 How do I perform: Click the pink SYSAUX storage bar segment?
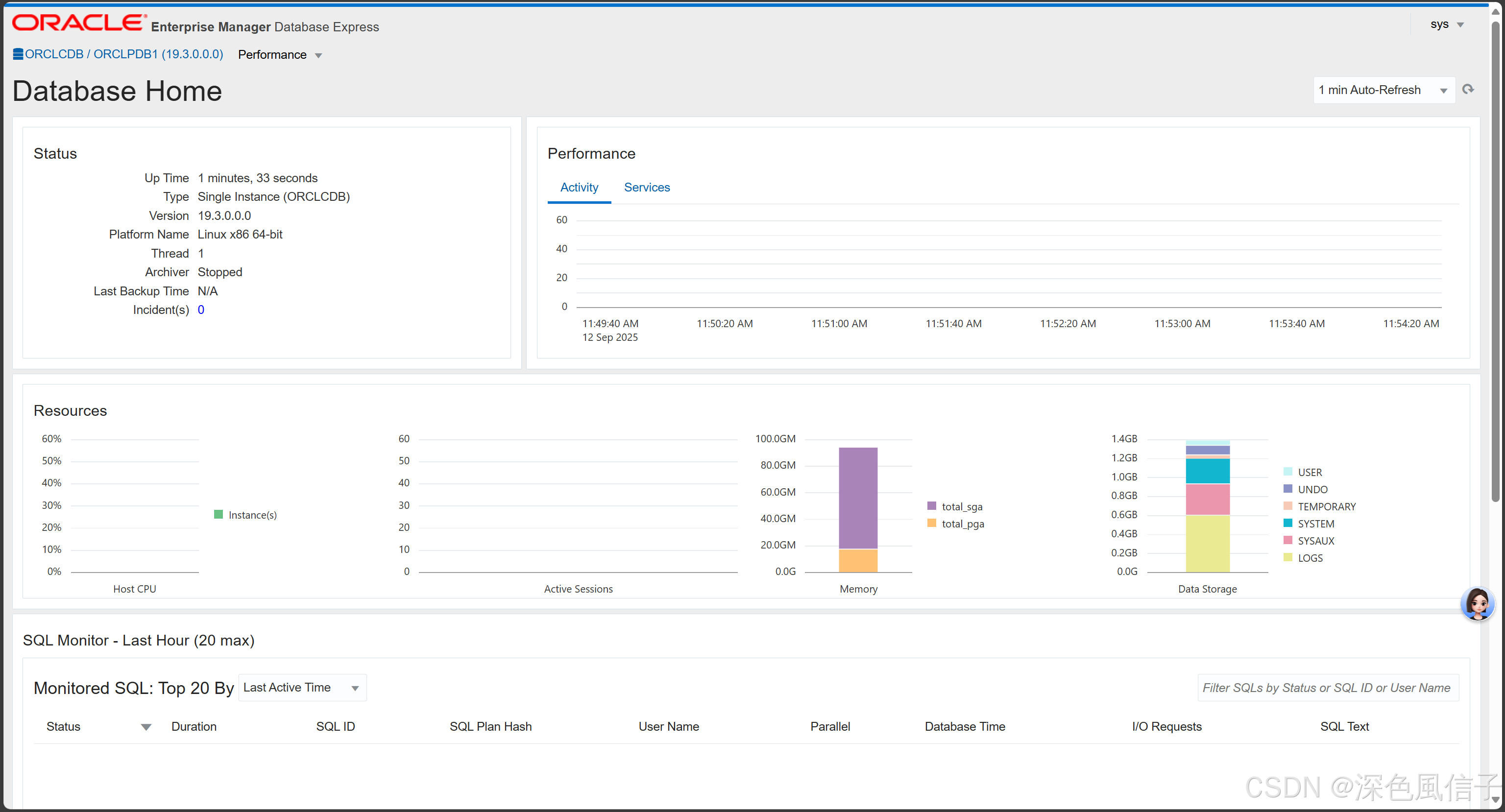coord(1207,500)
